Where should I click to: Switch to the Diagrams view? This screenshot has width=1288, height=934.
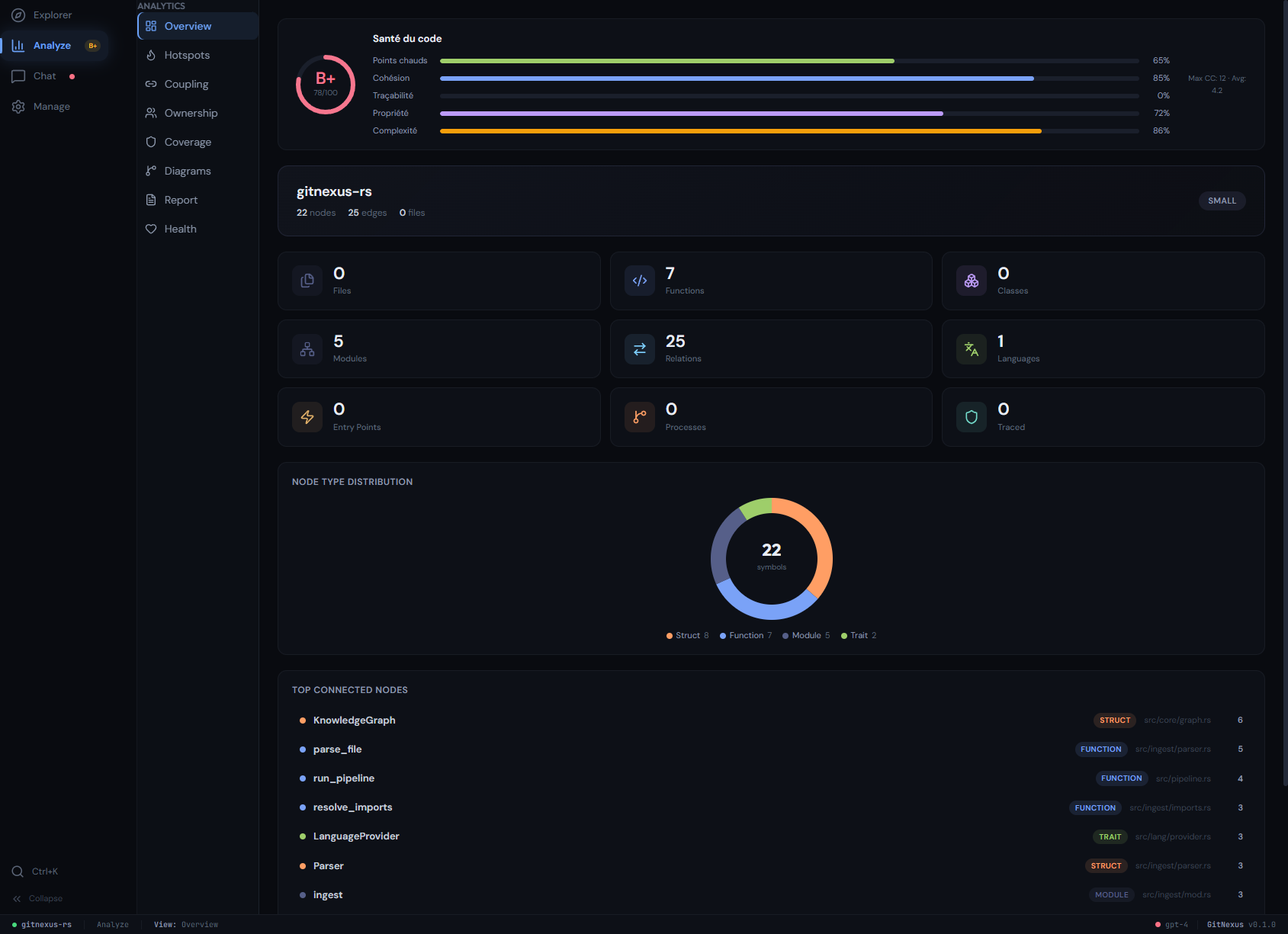click(x=198, y=171)
